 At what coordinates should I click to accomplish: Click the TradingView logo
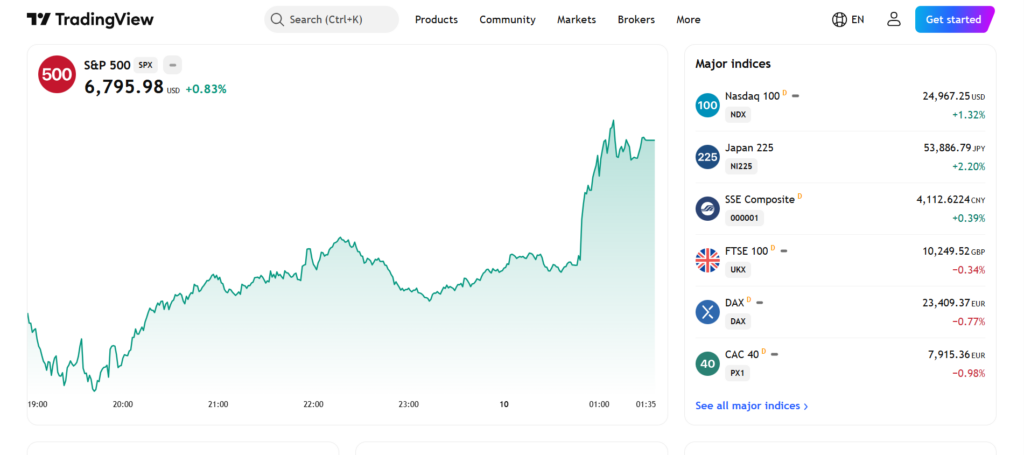click(x=90, y=20)
